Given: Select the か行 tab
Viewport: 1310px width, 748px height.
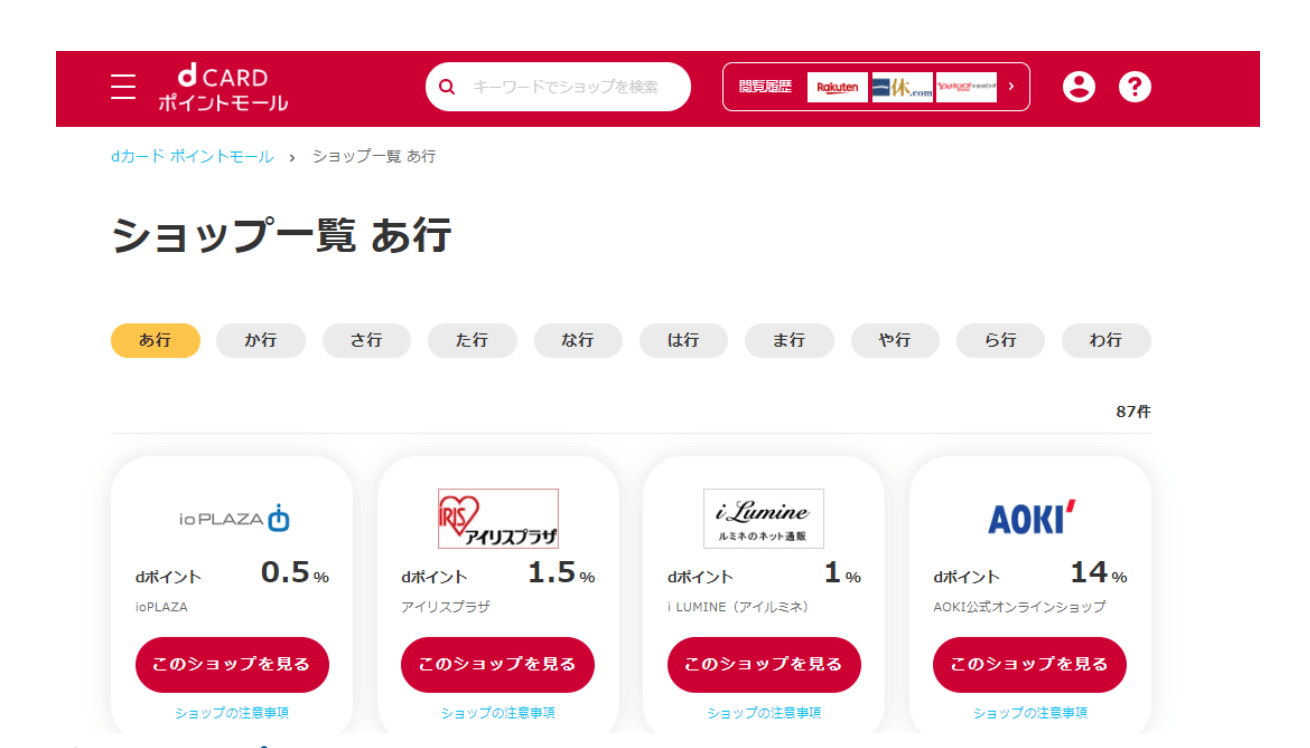Looking at the screenshot, I should (x=261, y=340).
